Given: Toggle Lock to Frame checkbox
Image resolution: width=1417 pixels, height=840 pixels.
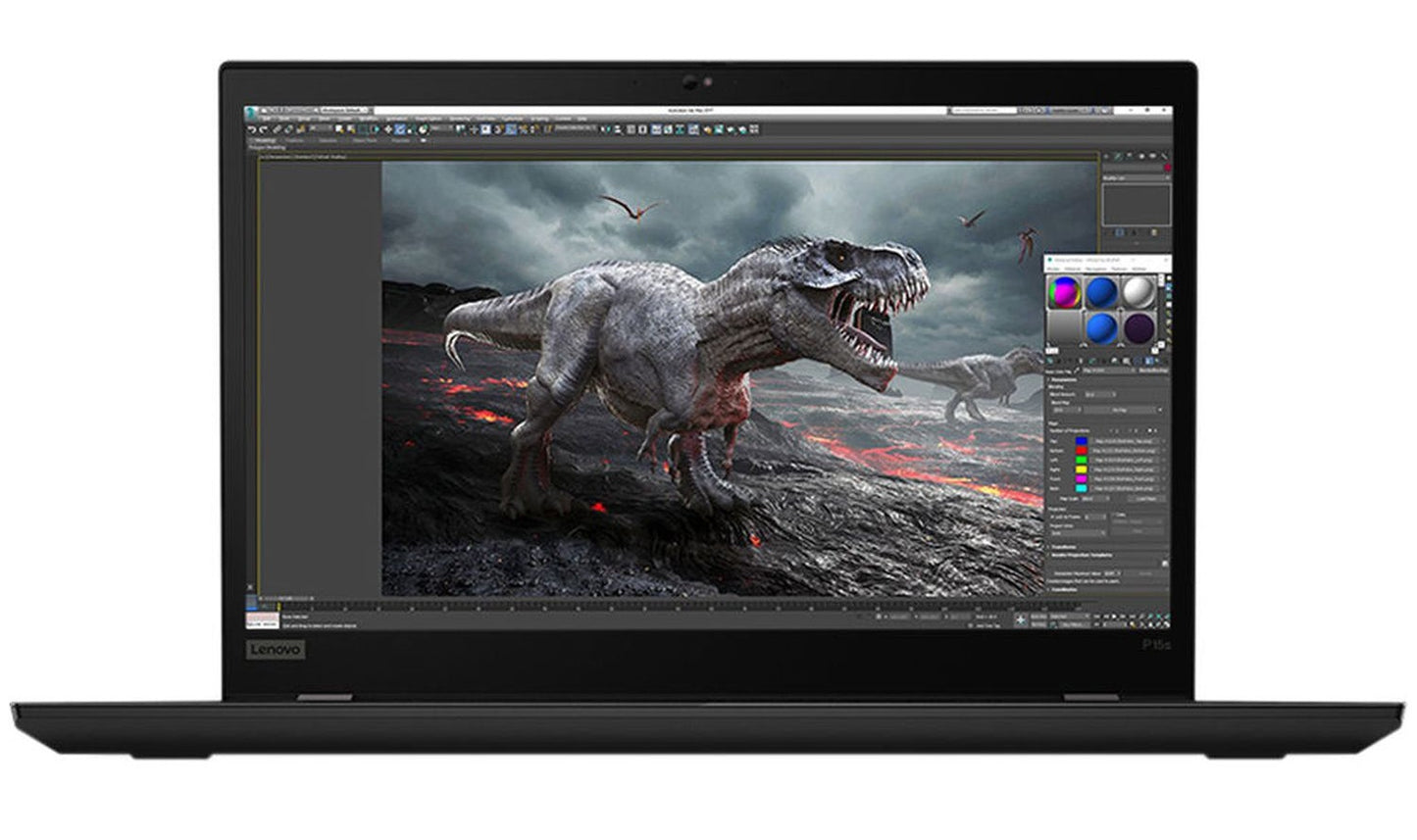Looking at the screenshot, I should coord(1051,517).
